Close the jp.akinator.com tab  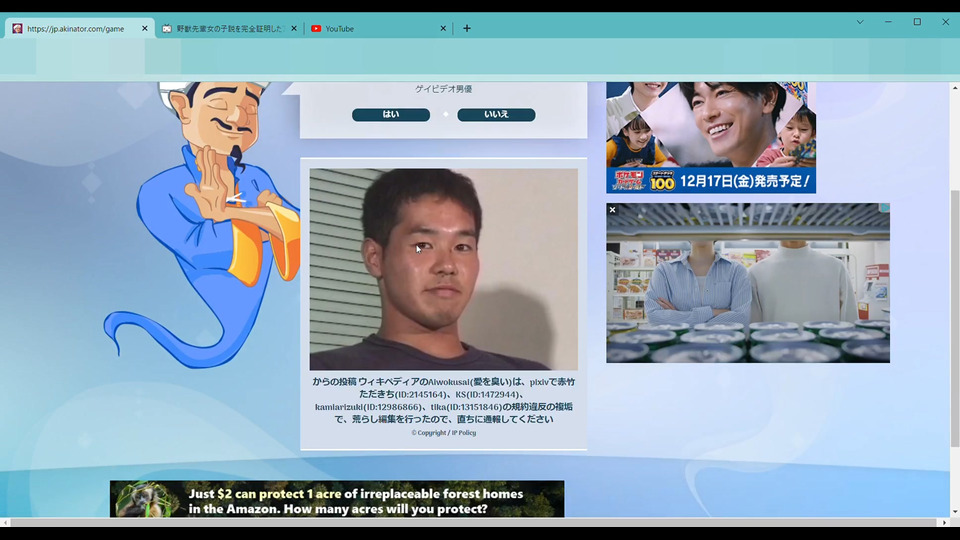coord(144,29)
